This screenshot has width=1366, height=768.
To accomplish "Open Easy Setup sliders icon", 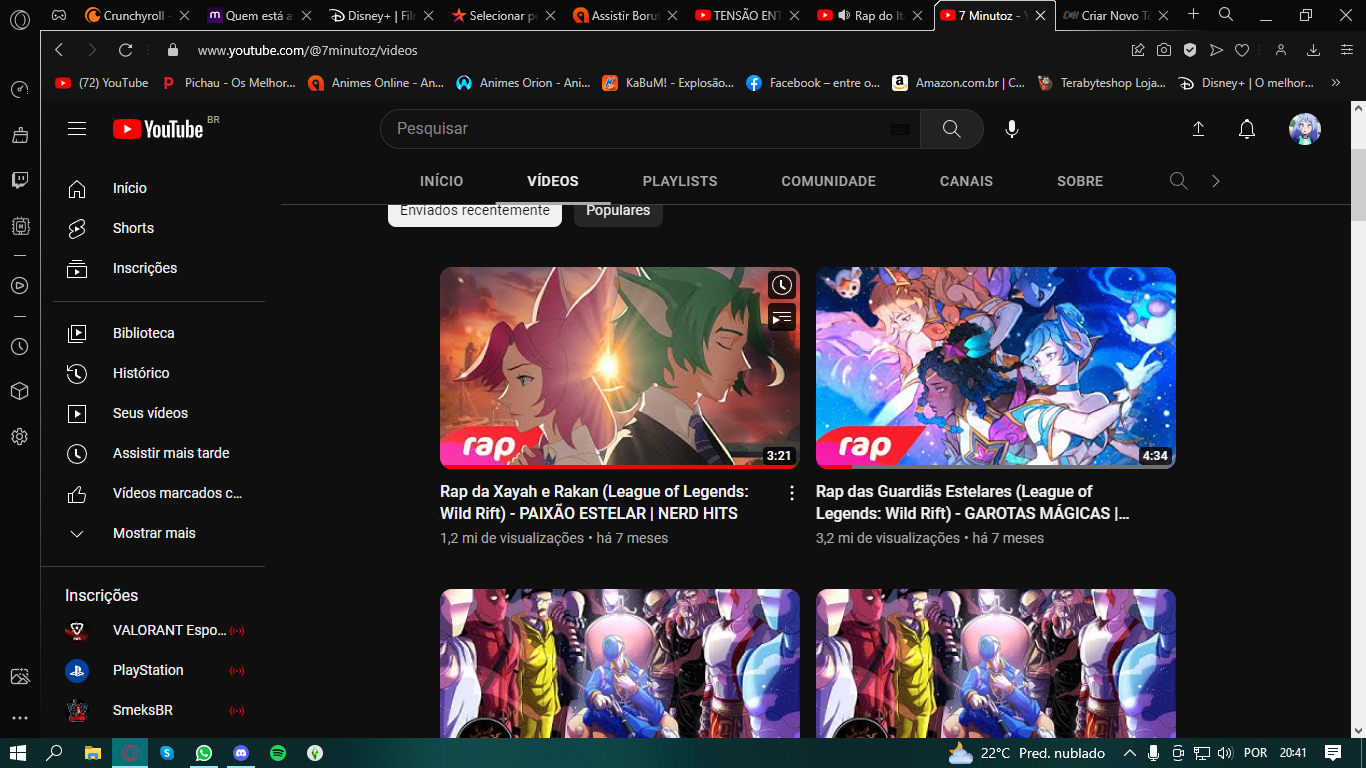I will (x=1345, y=50).
